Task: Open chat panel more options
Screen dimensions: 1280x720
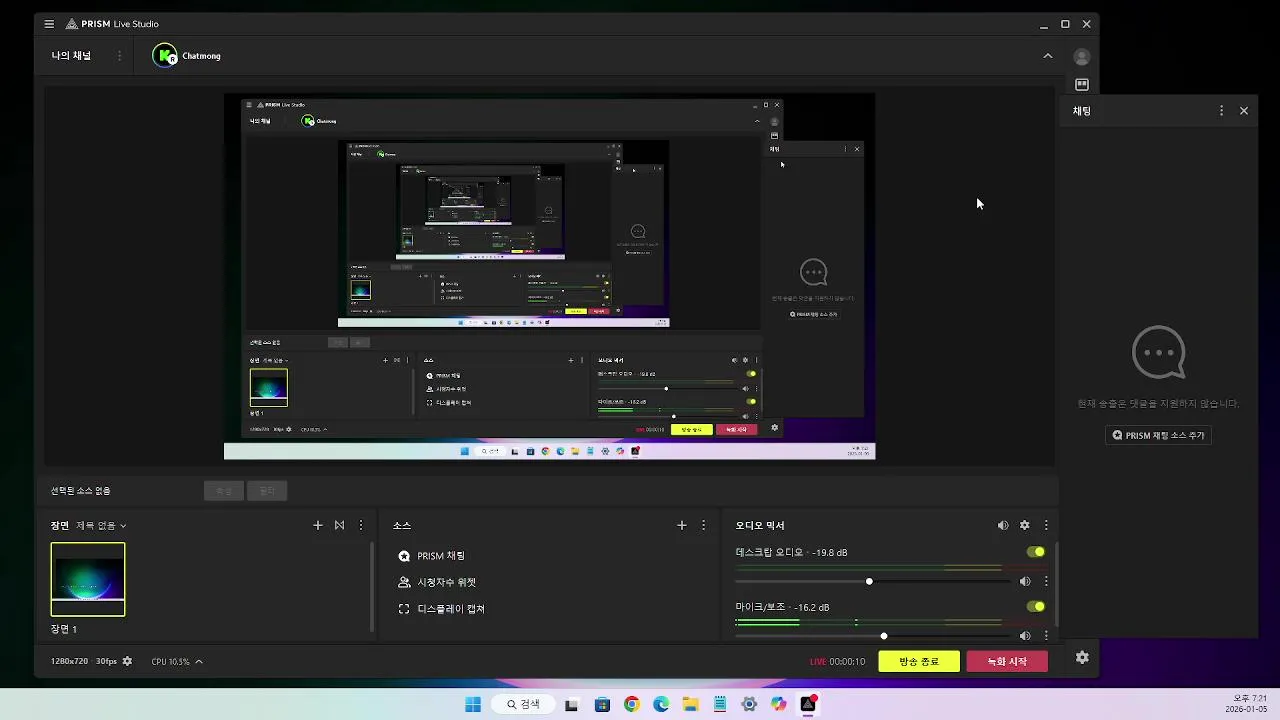Action: tap(1221, 111)
